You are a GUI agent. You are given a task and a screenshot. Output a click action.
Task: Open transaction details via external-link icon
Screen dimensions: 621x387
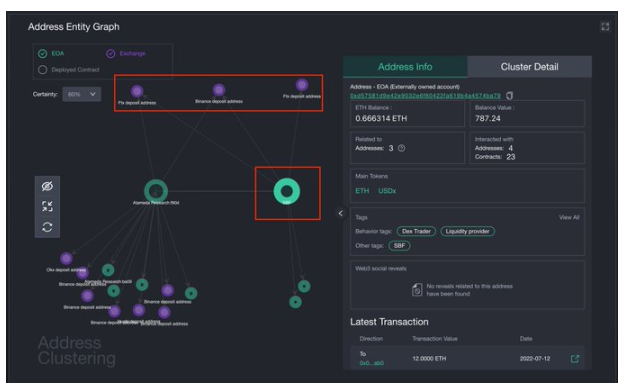(575, 358)
